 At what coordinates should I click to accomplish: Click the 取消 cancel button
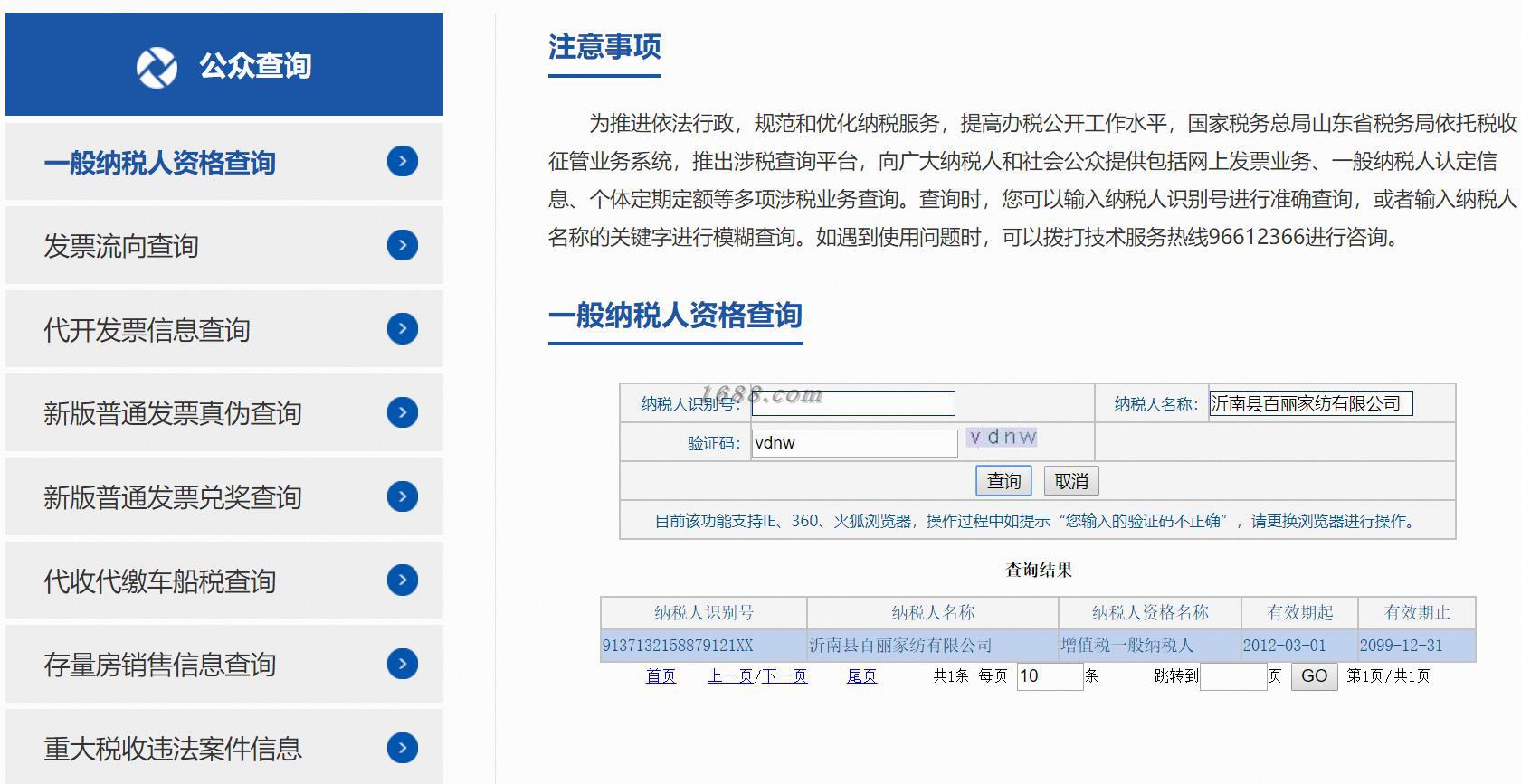tap(1071, 481)
